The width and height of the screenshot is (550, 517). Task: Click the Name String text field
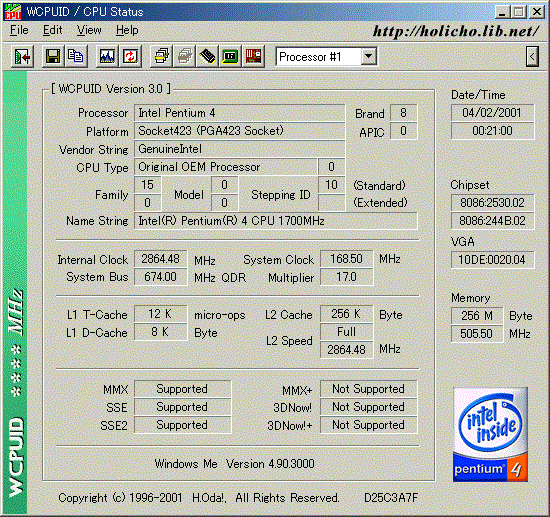click(276, 221)
